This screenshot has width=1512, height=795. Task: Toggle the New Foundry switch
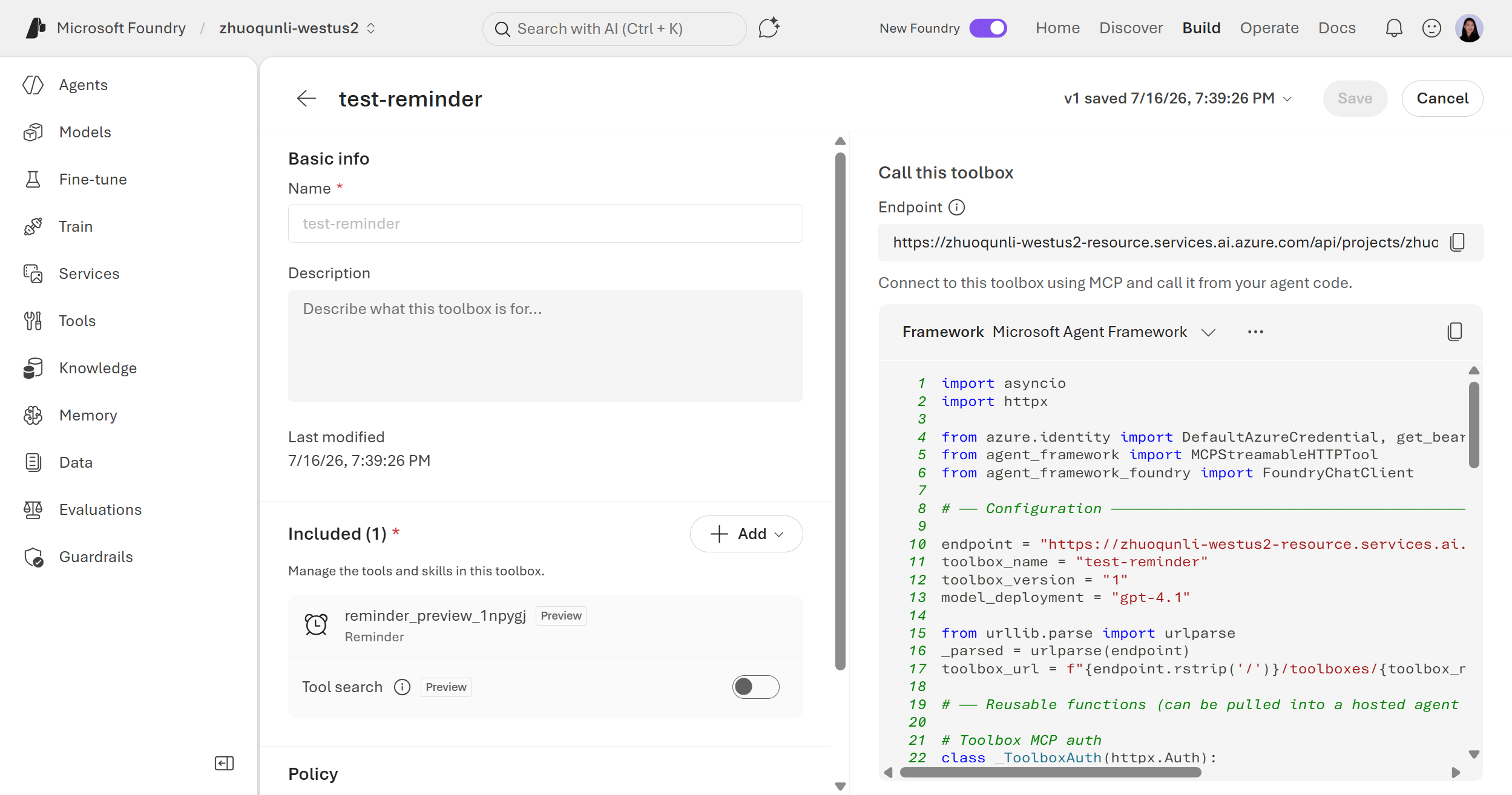click(x=988, y=28)
